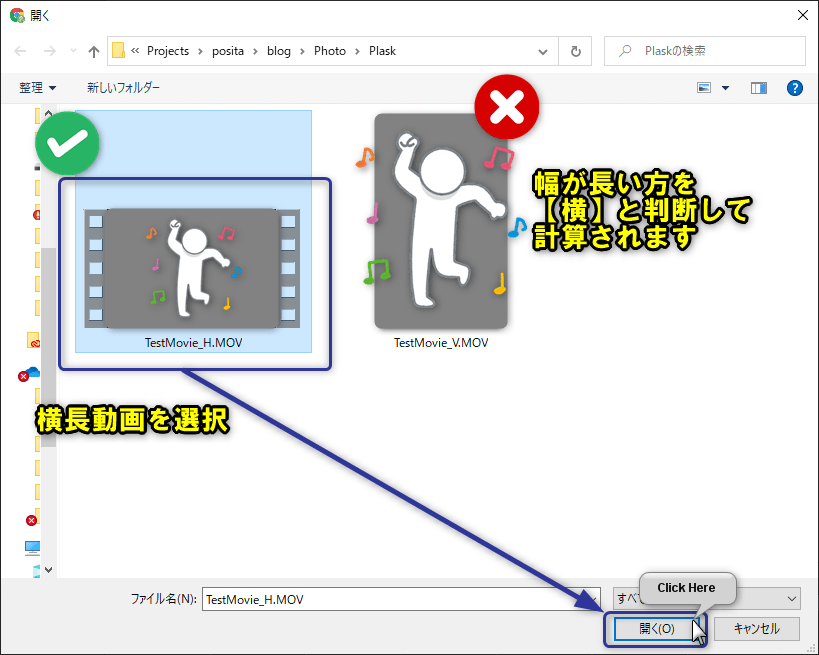Viewport: 819px width, 655px height.
Task: Click the TestMovie_H.MOV file name
Action: pos(194,343)
